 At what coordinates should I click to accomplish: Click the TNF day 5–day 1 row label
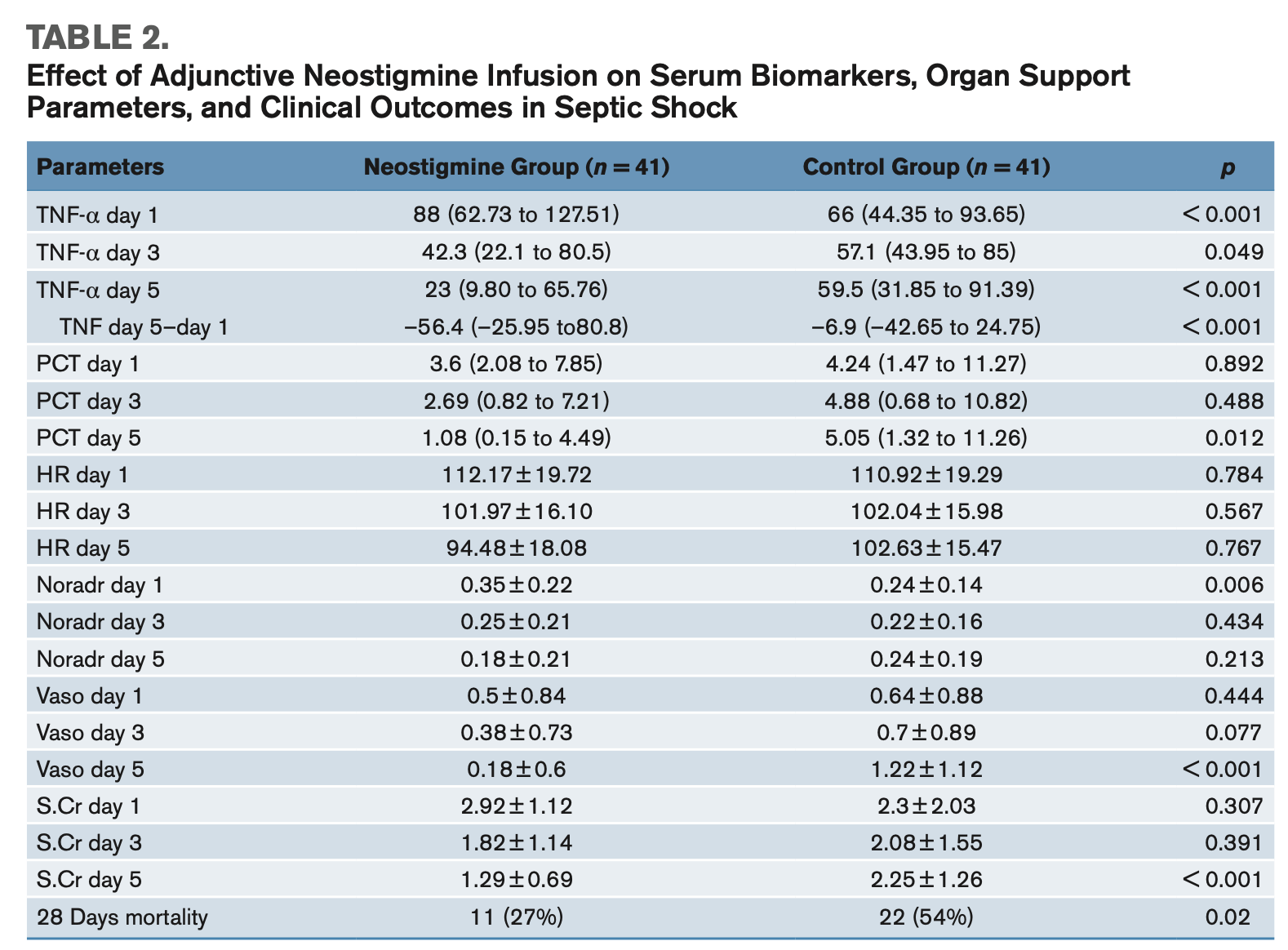pyautogui.click(x=144, y=327)
